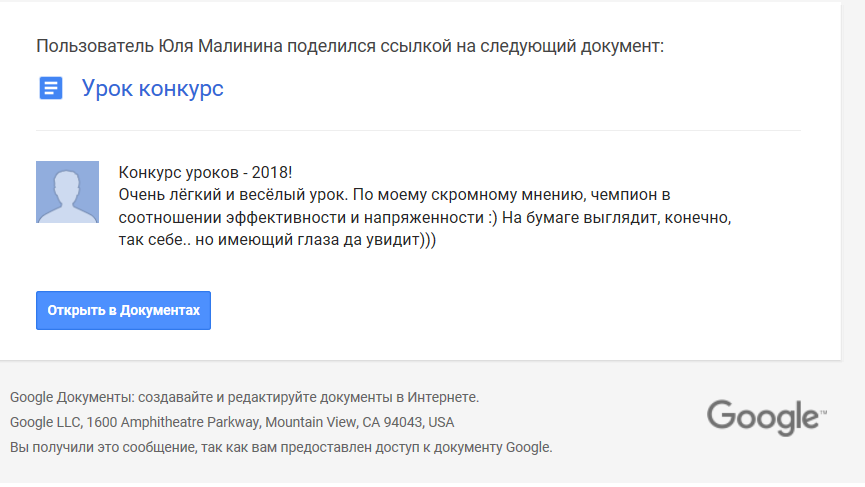Click the sender's default avatar picture
Image resolution: width=865 pixels, height=487 pixels.
pos(67,192)
